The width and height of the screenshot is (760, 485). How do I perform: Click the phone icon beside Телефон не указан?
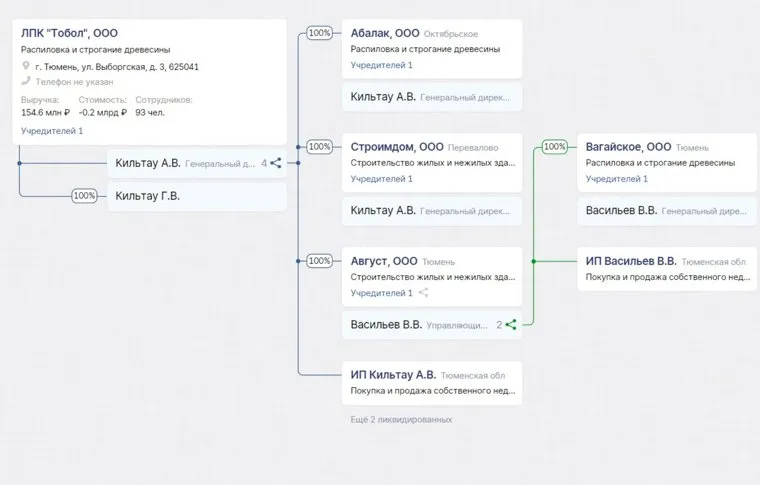coord(26,81)
